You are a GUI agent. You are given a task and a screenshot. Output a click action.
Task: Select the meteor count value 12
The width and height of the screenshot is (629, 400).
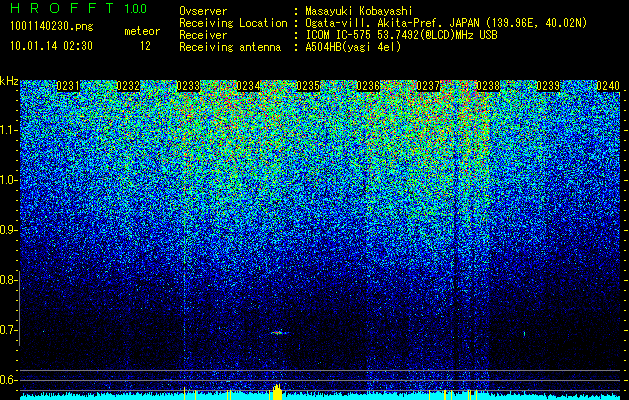click(x=145, y=46)
